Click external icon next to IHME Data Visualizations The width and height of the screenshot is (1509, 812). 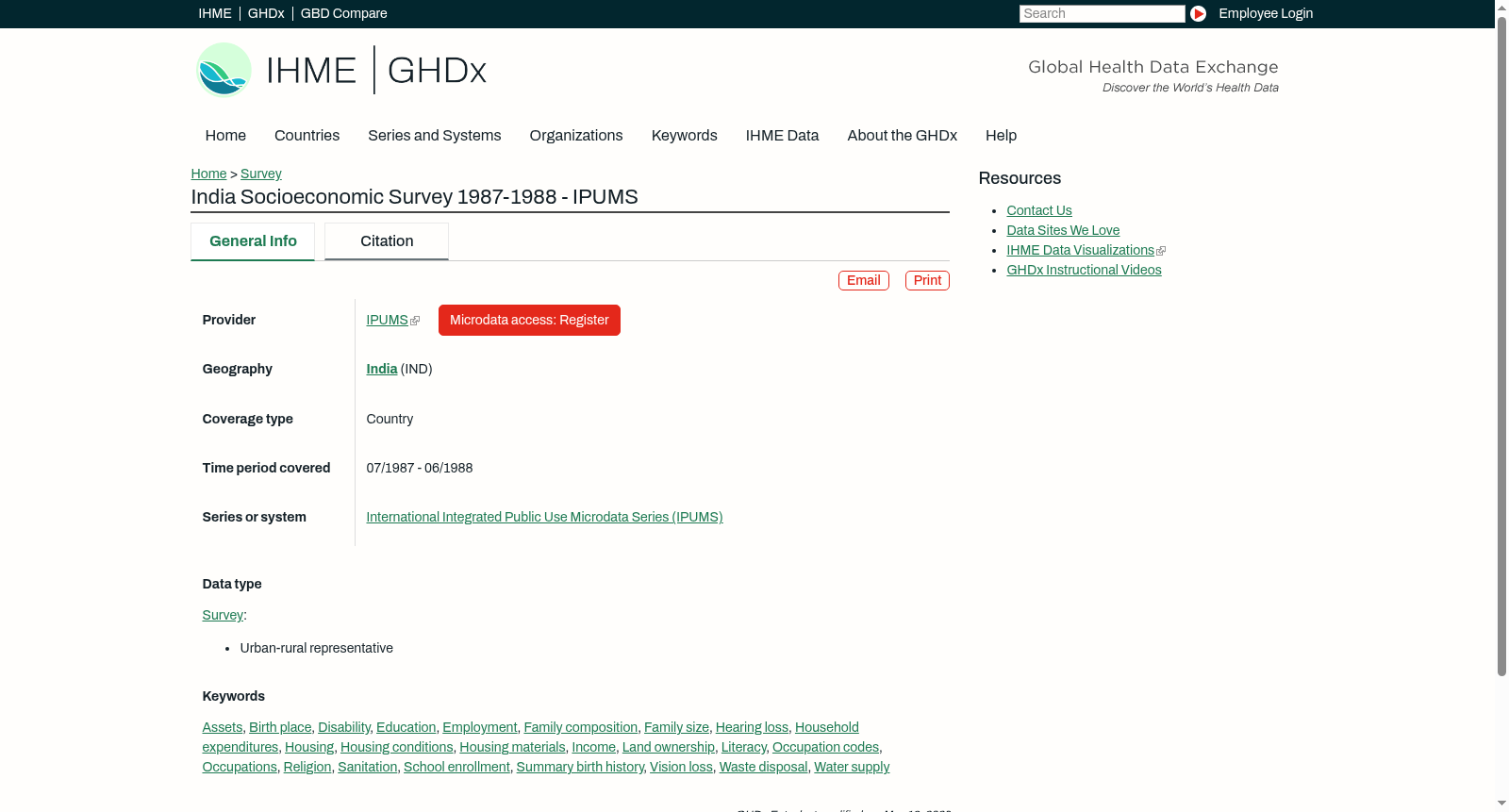pyautogui.click(x=1161, y=251)
